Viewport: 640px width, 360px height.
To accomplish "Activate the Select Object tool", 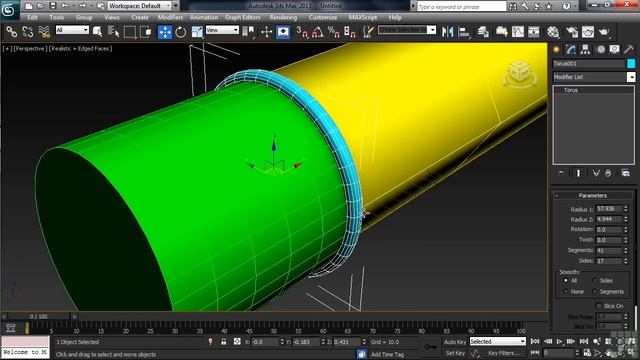I will [x=98, y=31].
